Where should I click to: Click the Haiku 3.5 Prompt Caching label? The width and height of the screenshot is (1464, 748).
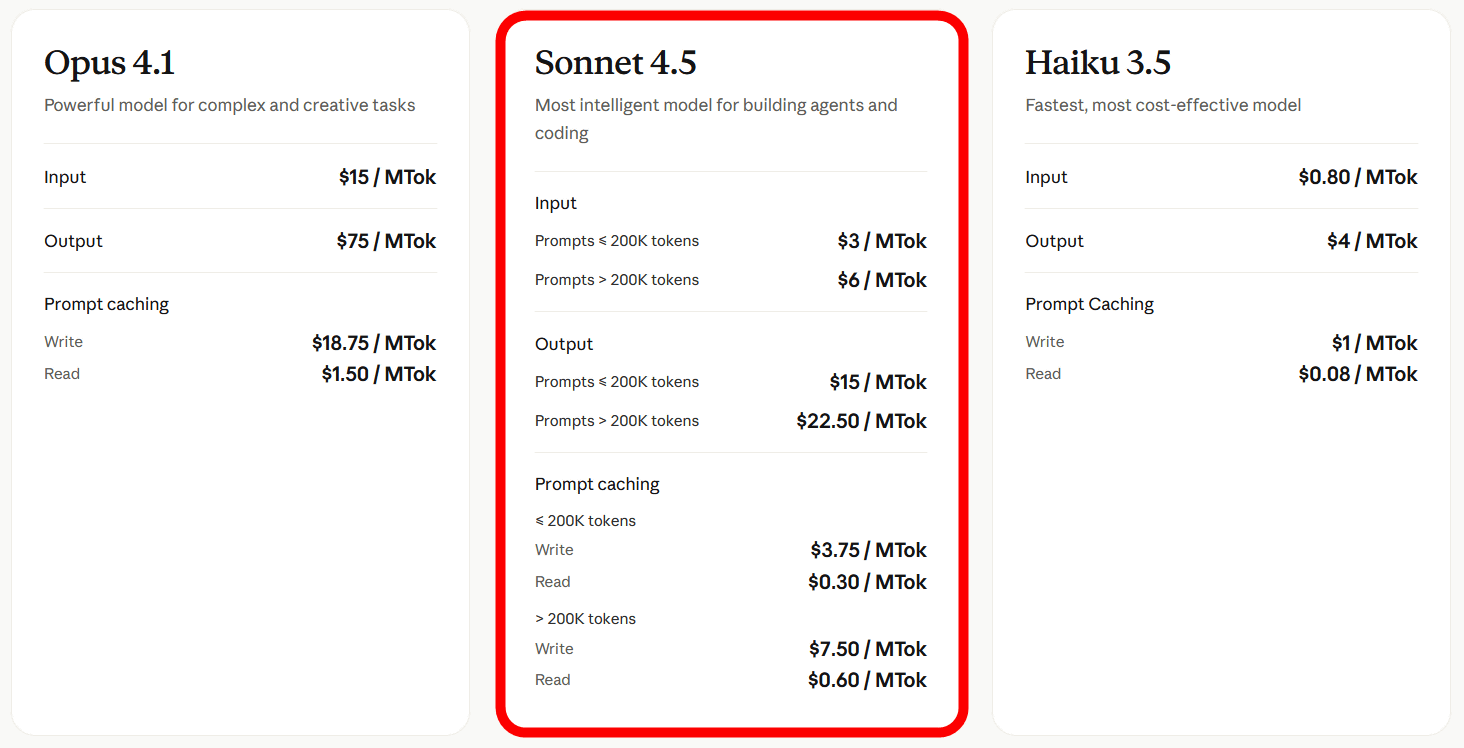click(x=1089, y=304)
